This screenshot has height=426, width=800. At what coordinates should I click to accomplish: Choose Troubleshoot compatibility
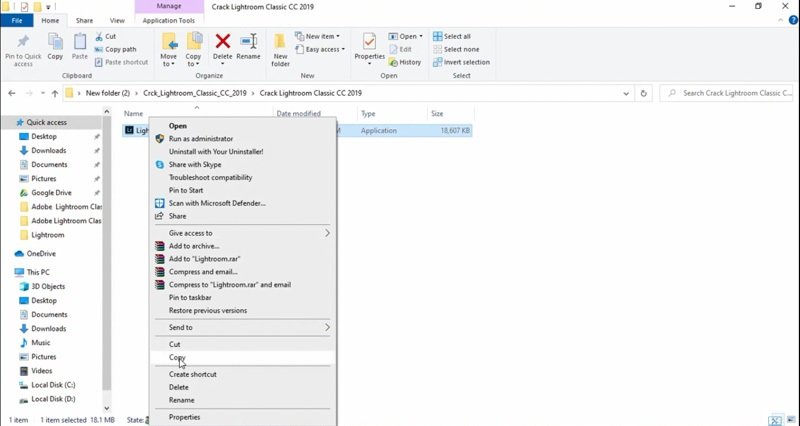click(x=243, y=177)
